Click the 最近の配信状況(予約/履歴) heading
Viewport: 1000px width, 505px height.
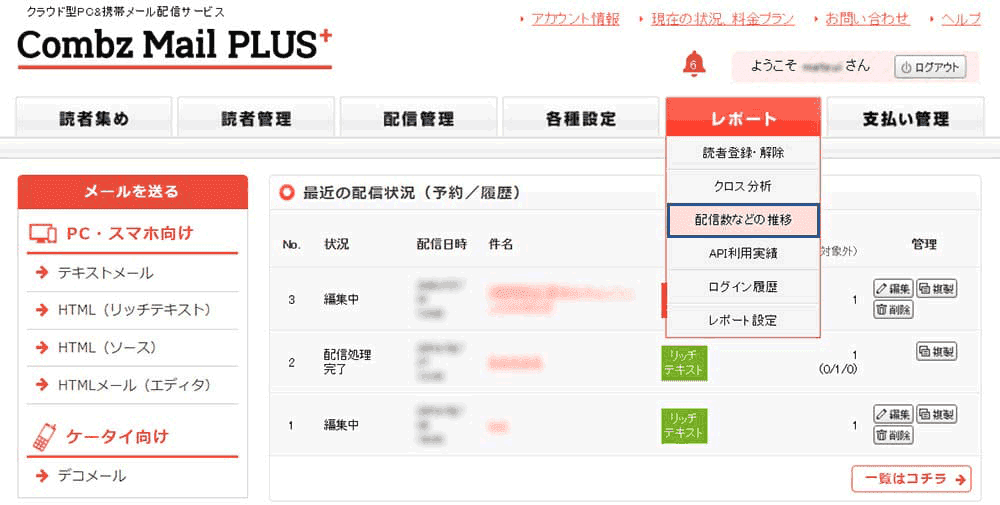pos(411,193)
